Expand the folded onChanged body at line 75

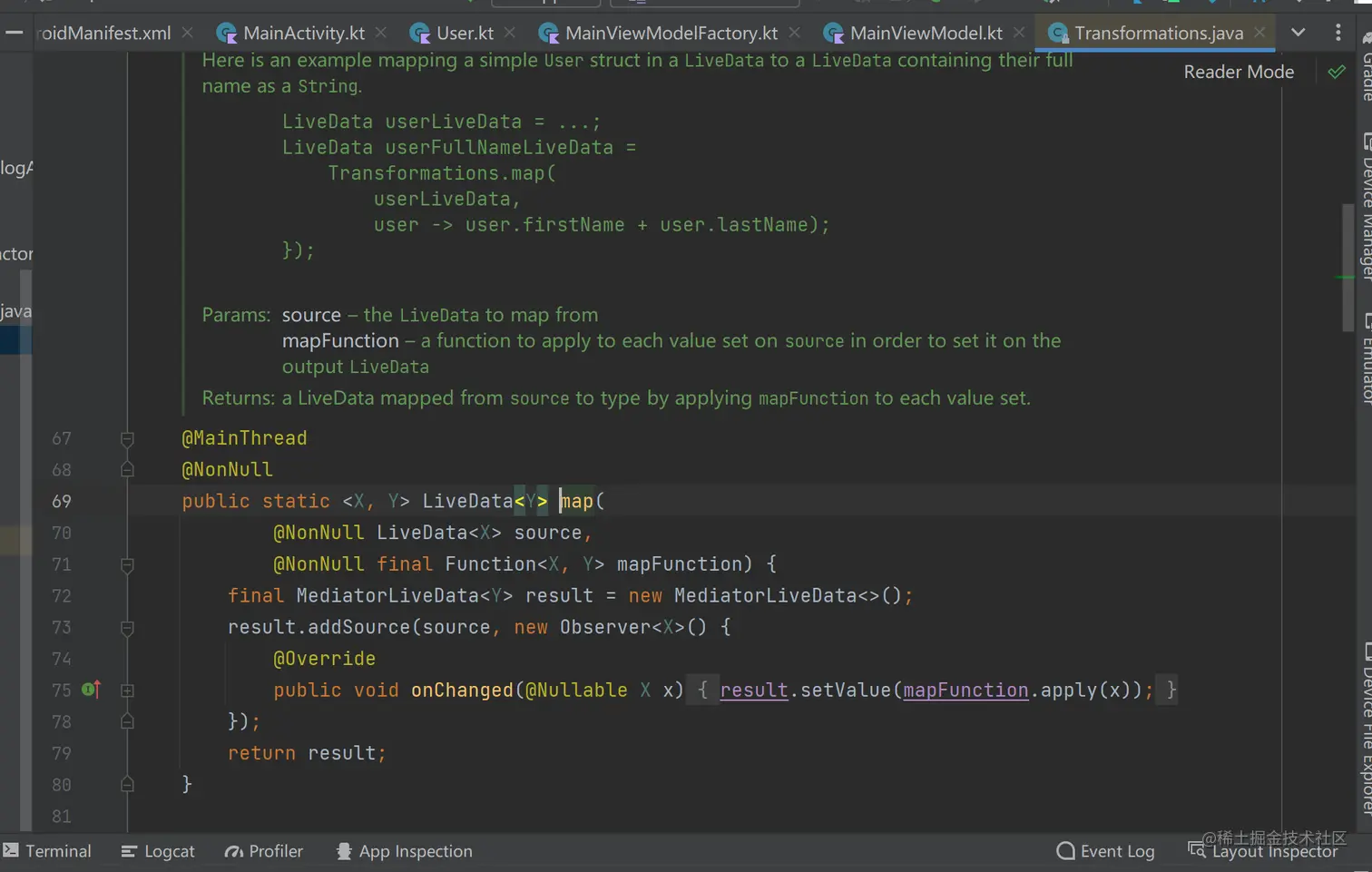click(127, 691)
